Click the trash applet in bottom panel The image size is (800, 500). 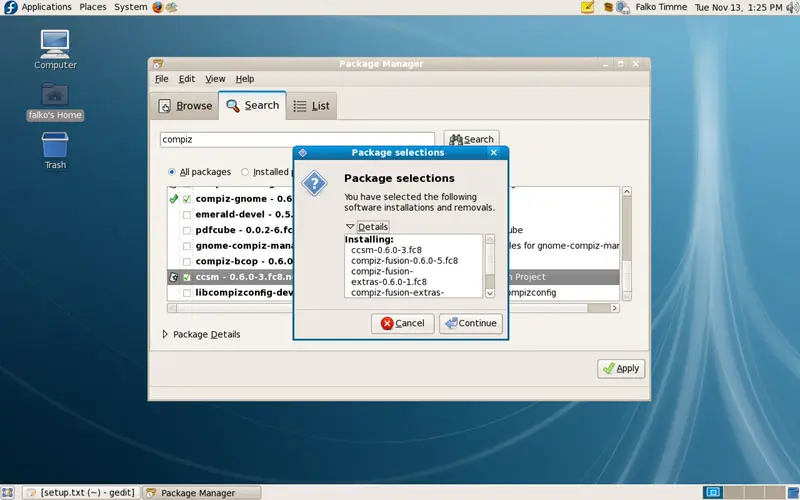[793, 492]
